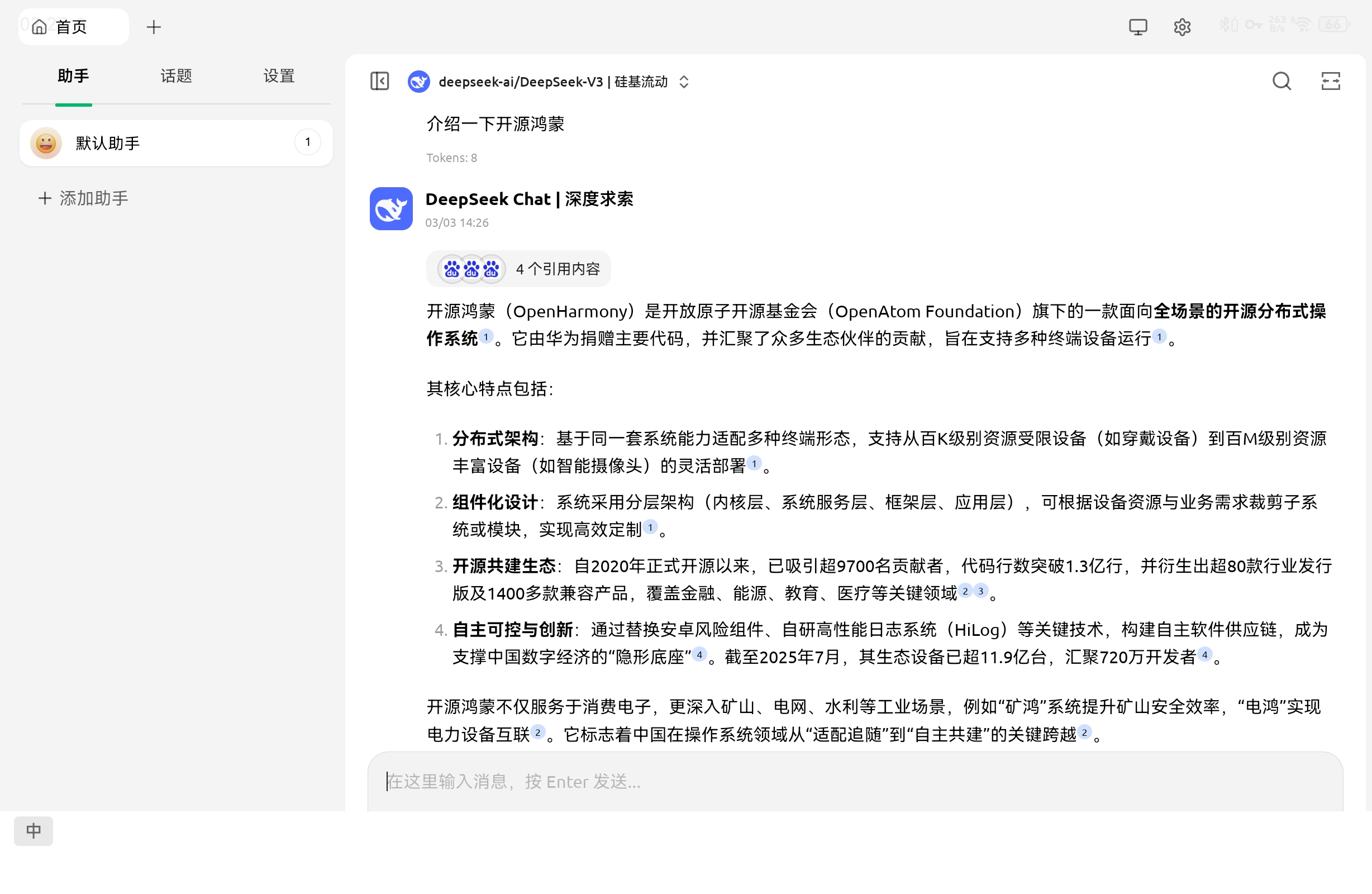Open citation 2 after 电力设备互联
The width and height of the screenshot is (1372, 894).
(538, 733)
